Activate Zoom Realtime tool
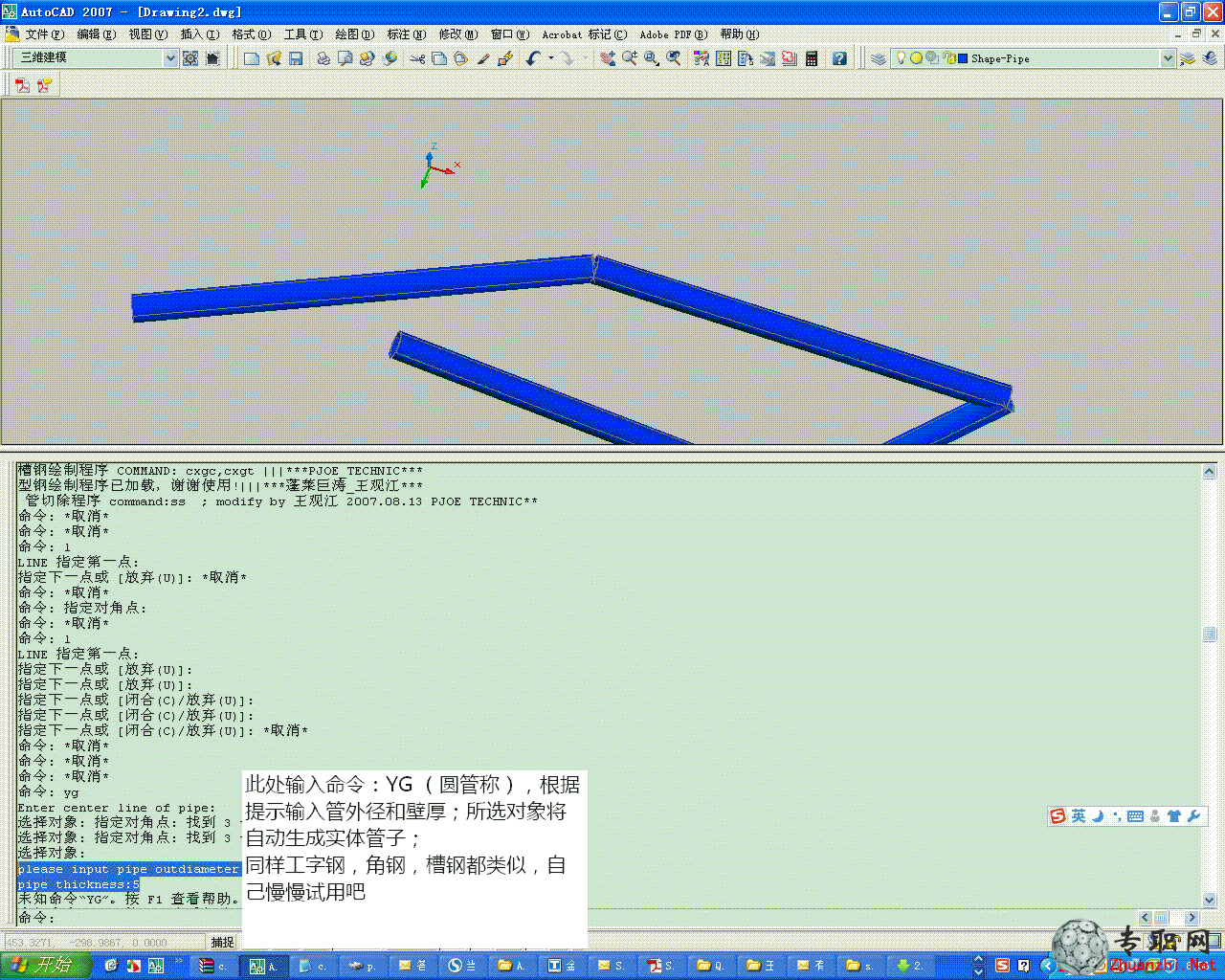Viewport: 1225px width, 980px height. (x=629, y=58)
